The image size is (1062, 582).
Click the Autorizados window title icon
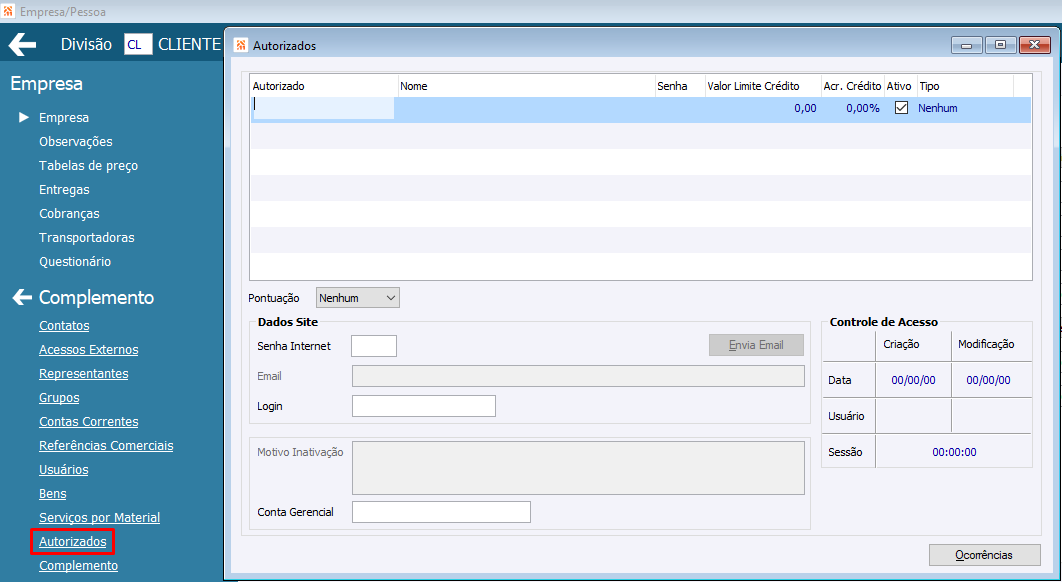click(240, 45)
